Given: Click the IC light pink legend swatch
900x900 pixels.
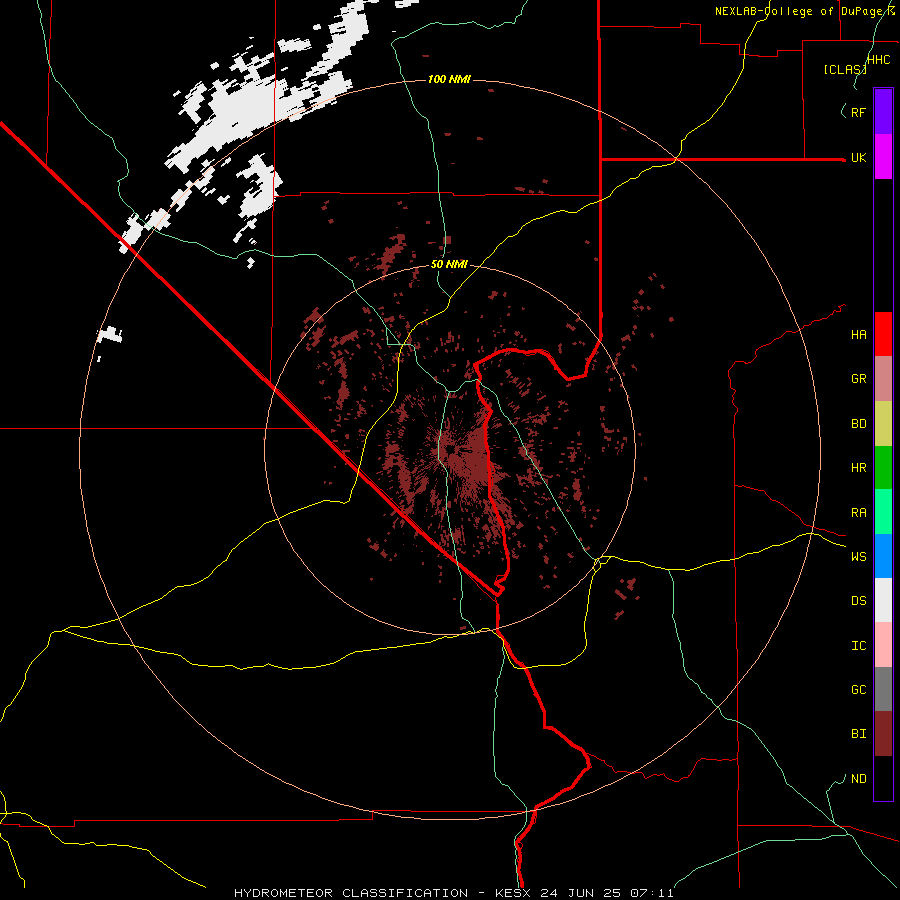Looking at the screenshot, I should point(883,645).
